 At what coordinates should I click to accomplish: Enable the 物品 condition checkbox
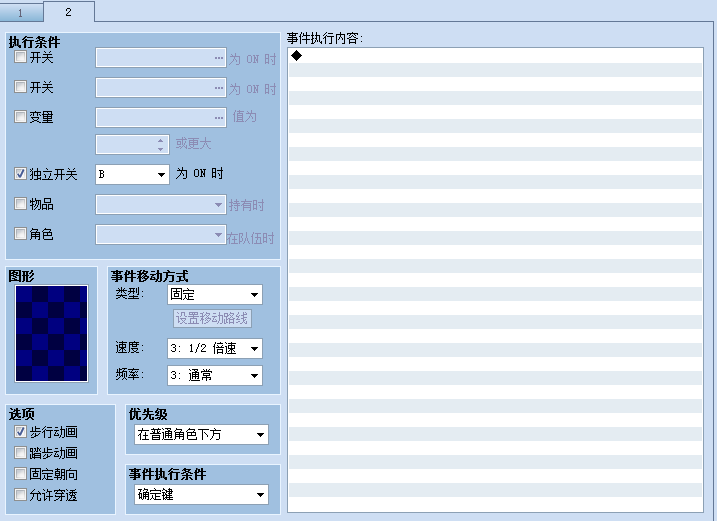[x=20, y=204]
